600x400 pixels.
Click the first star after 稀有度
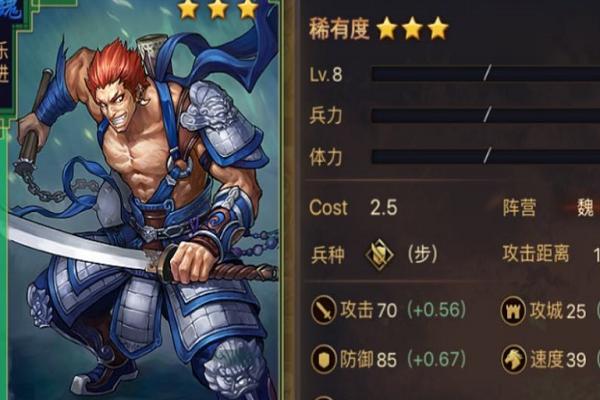click(387, 28)
